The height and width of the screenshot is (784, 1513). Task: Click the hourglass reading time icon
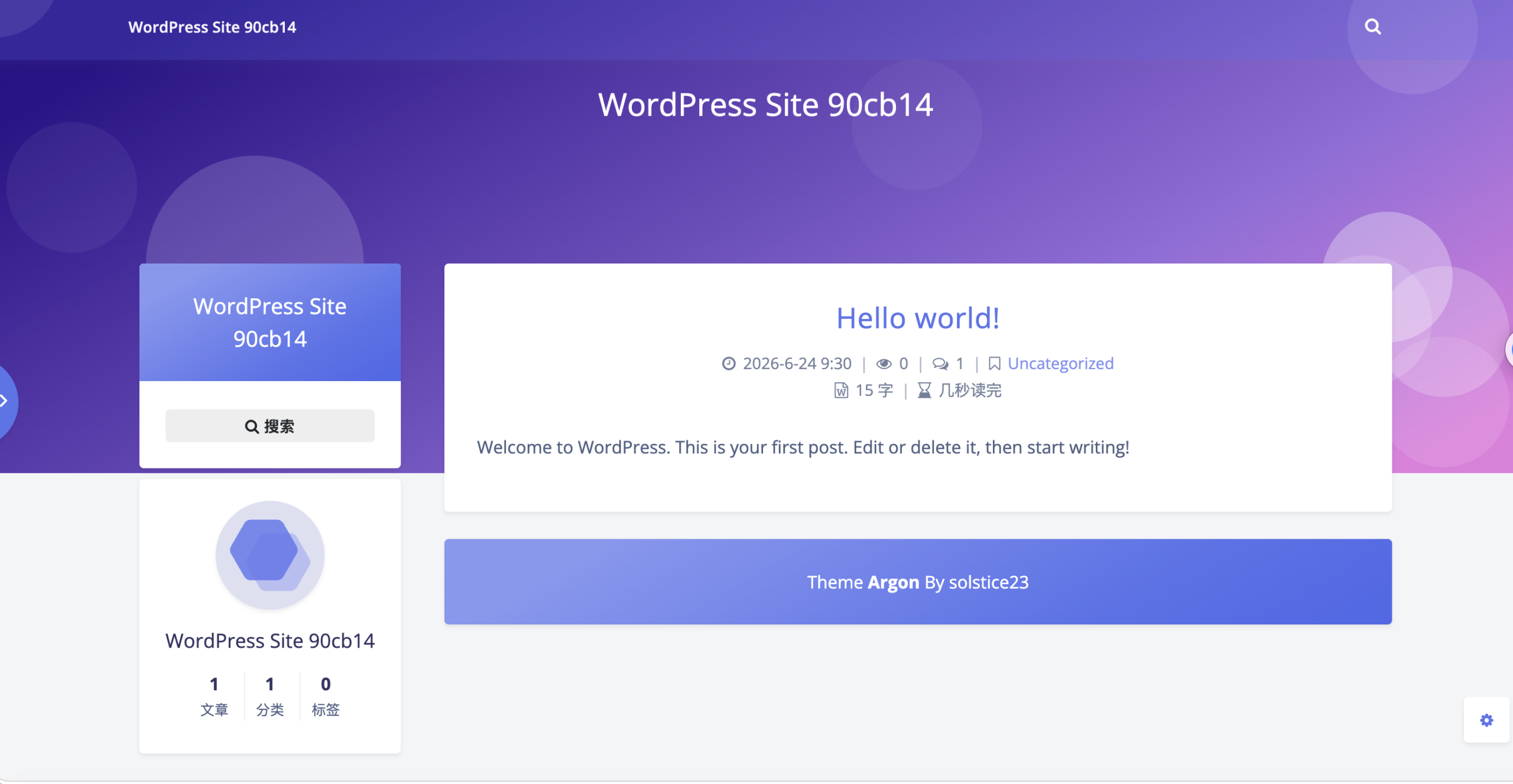[924, 391]
